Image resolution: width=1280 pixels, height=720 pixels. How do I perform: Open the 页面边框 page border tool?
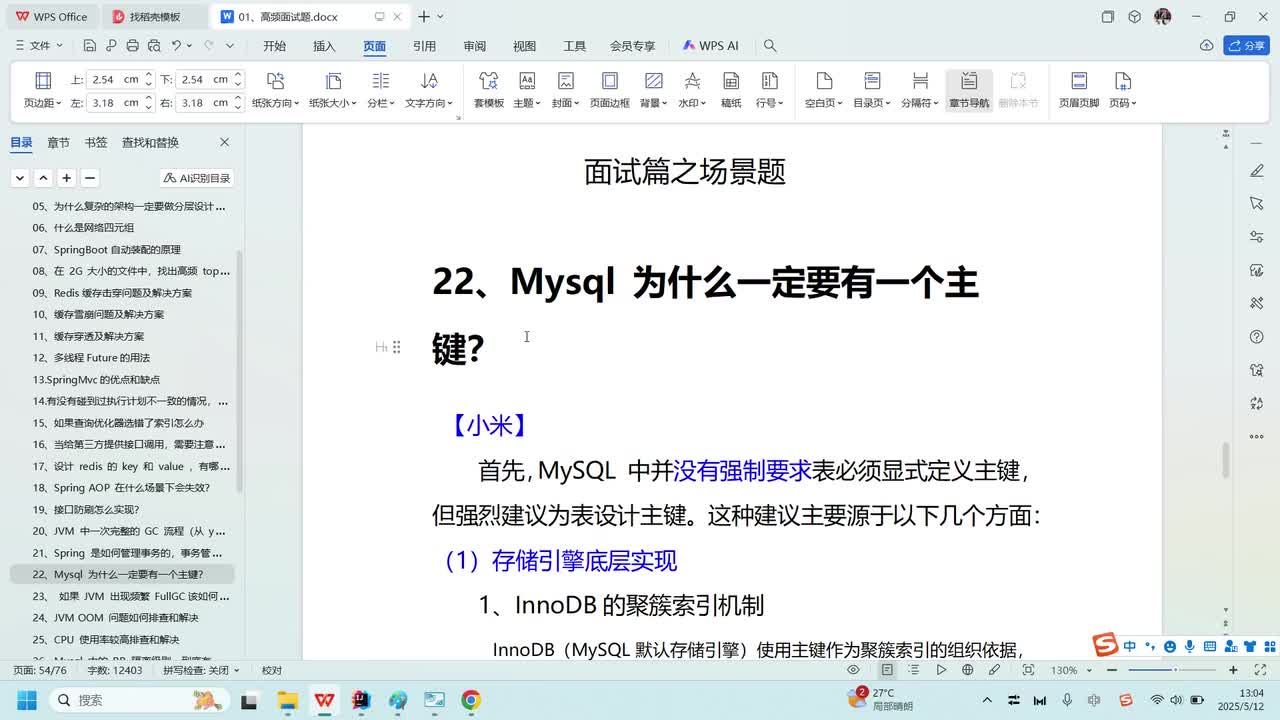pyautogui.click(x=609, y=90)
